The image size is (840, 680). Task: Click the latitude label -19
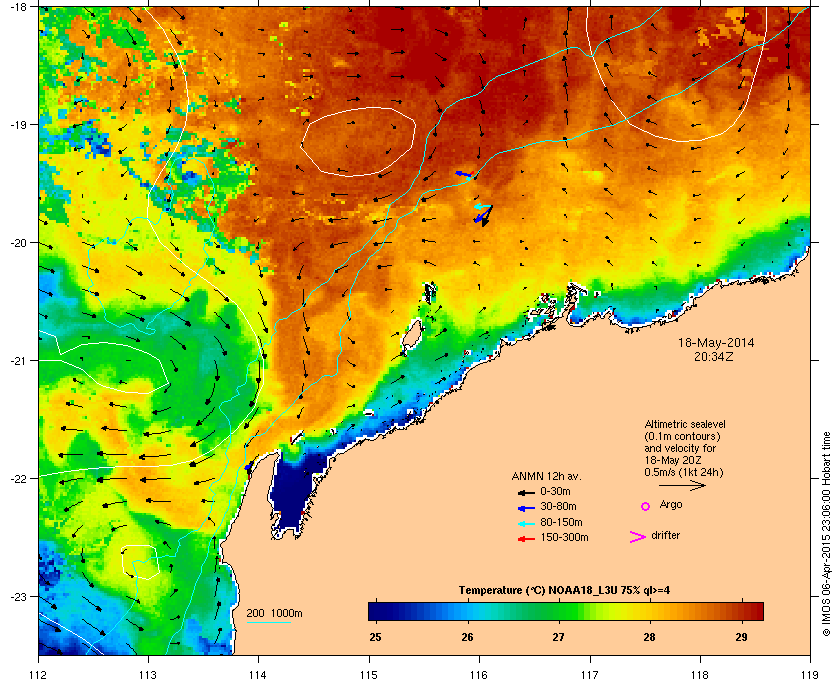pos(18,125)
